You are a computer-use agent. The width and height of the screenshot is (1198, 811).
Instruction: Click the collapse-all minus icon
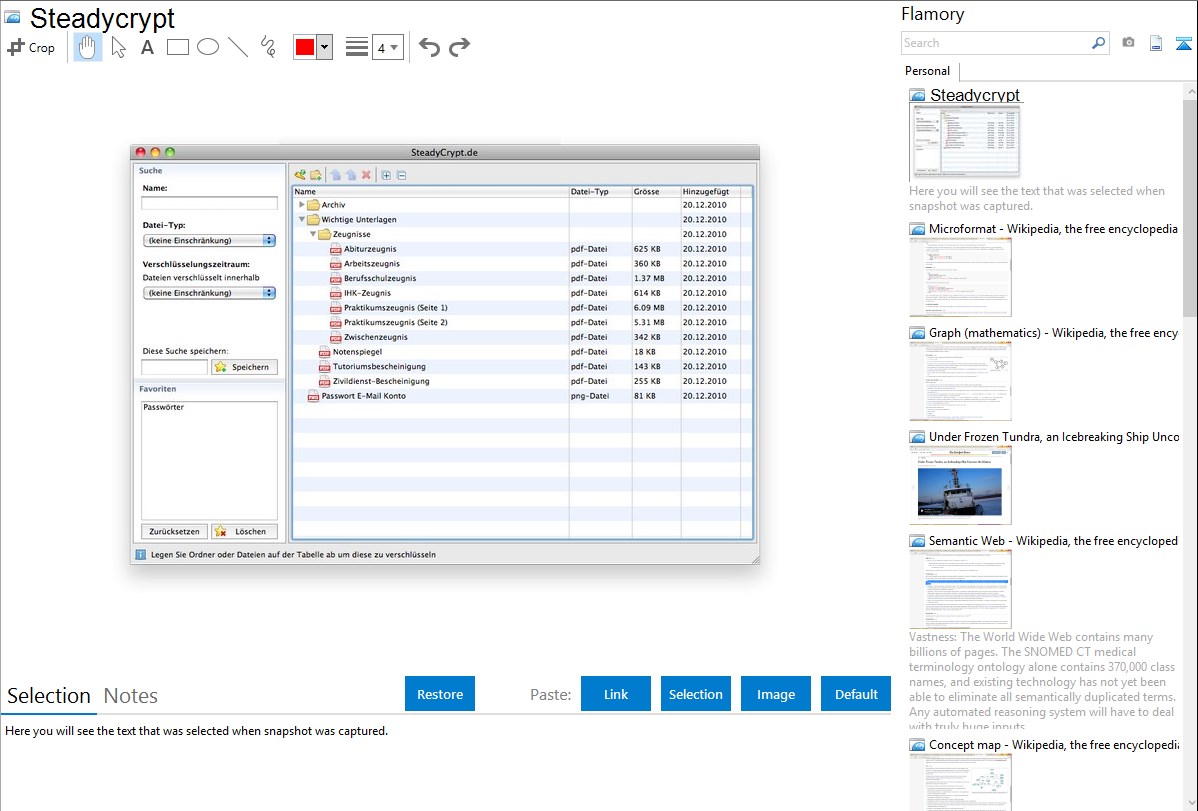point(402,175)
